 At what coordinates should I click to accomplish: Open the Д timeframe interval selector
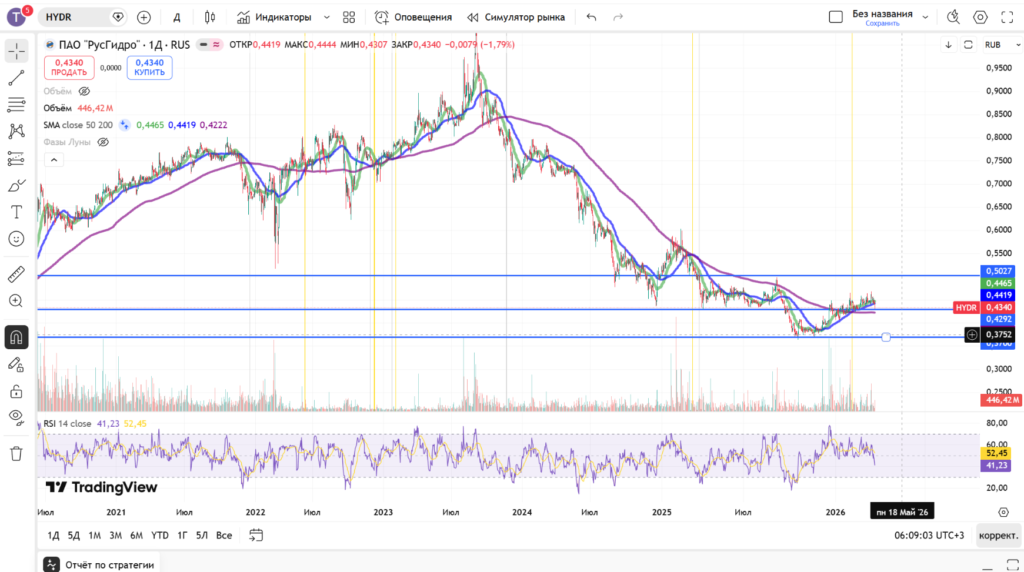pos(176,18)
